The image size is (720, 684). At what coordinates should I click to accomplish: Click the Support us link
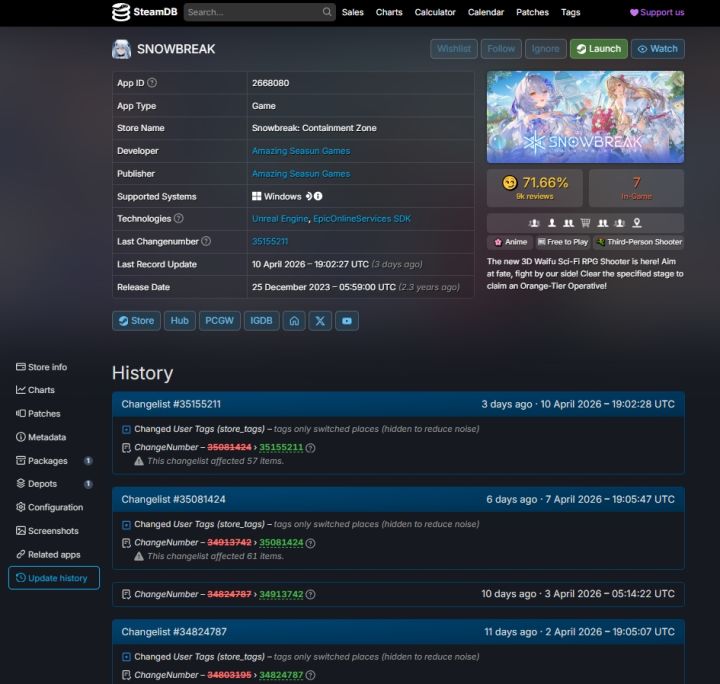tap(657, 12)
